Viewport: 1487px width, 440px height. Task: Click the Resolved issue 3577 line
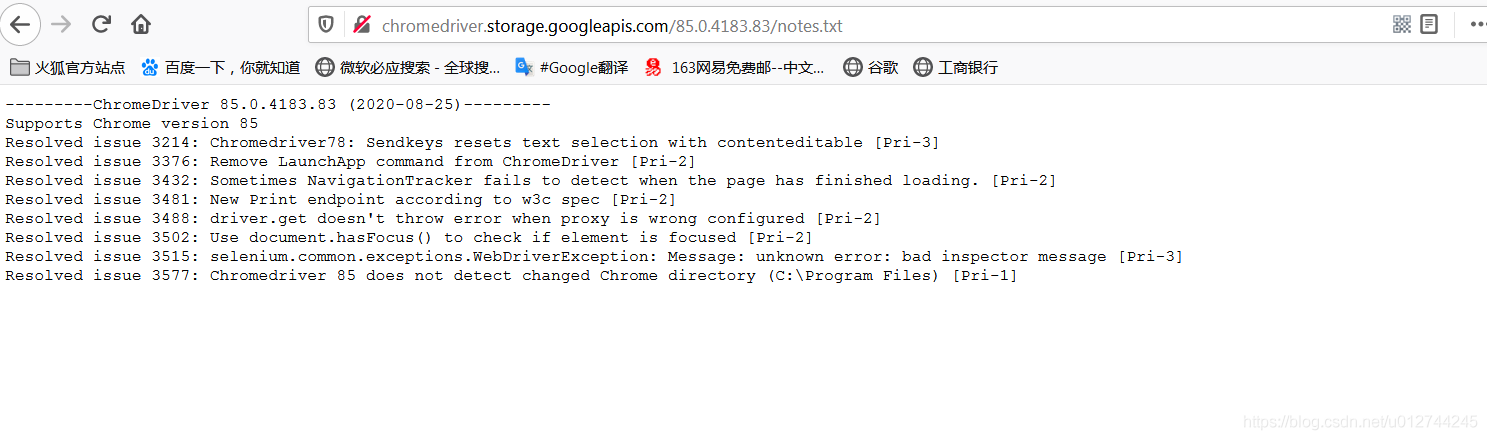511,276
